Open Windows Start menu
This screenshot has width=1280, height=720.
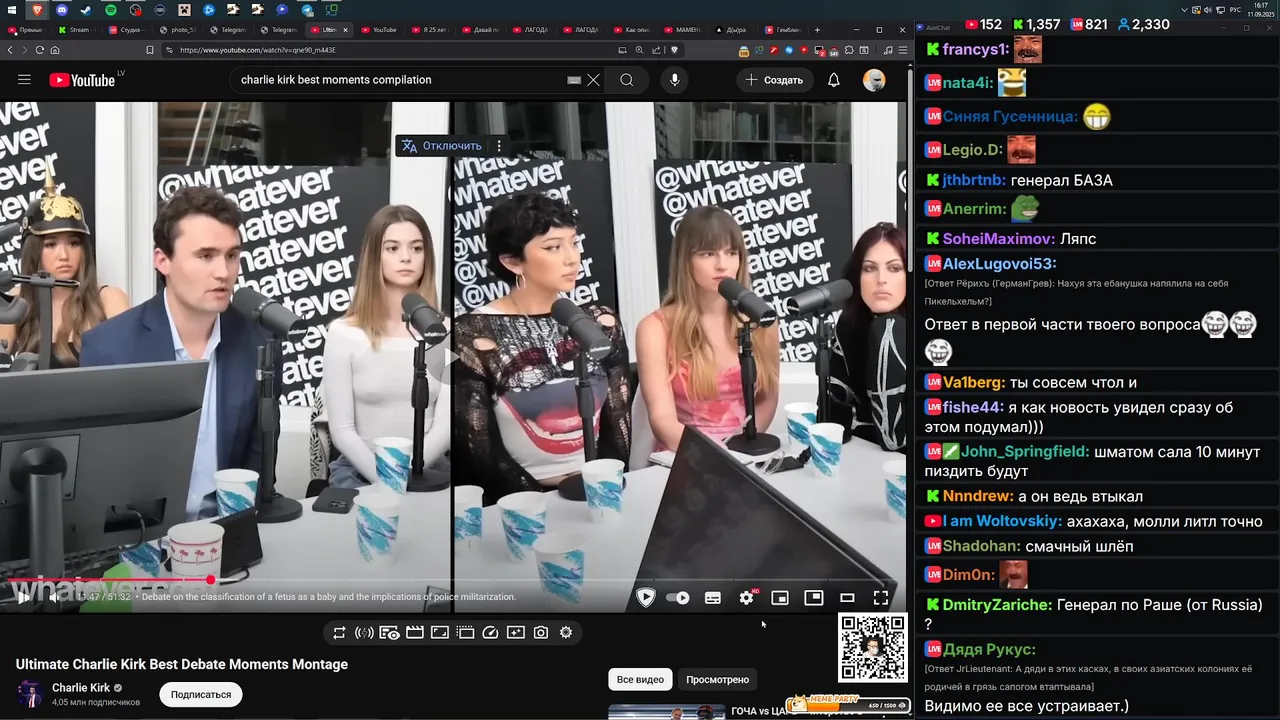pos(12,10)
